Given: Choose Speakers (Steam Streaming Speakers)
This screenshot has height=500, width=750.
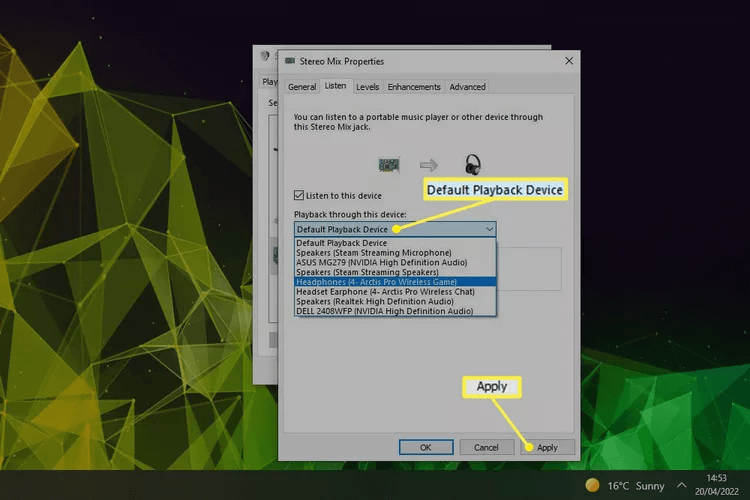Looking at the screenshot, I should coord(395,272).
